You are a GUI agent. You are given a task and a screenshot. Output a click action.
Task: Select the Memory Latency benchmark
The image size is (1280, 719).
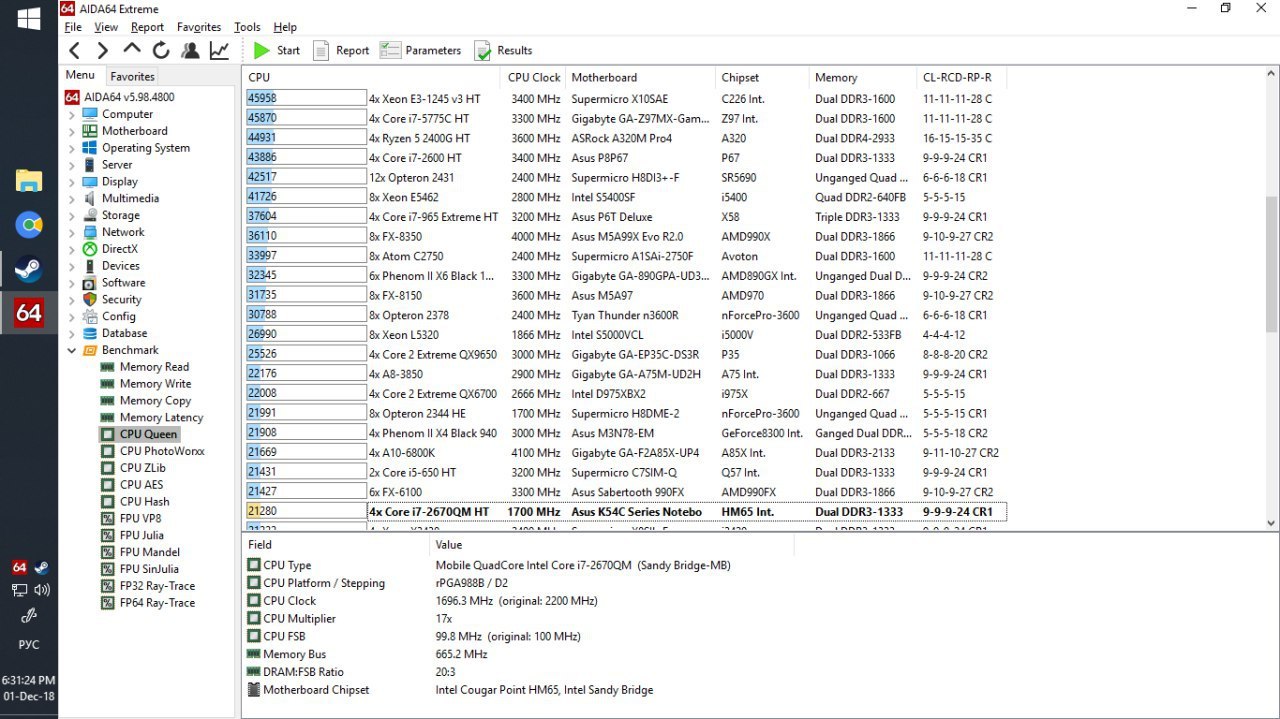pyautogui.click(x=152, y=418)
